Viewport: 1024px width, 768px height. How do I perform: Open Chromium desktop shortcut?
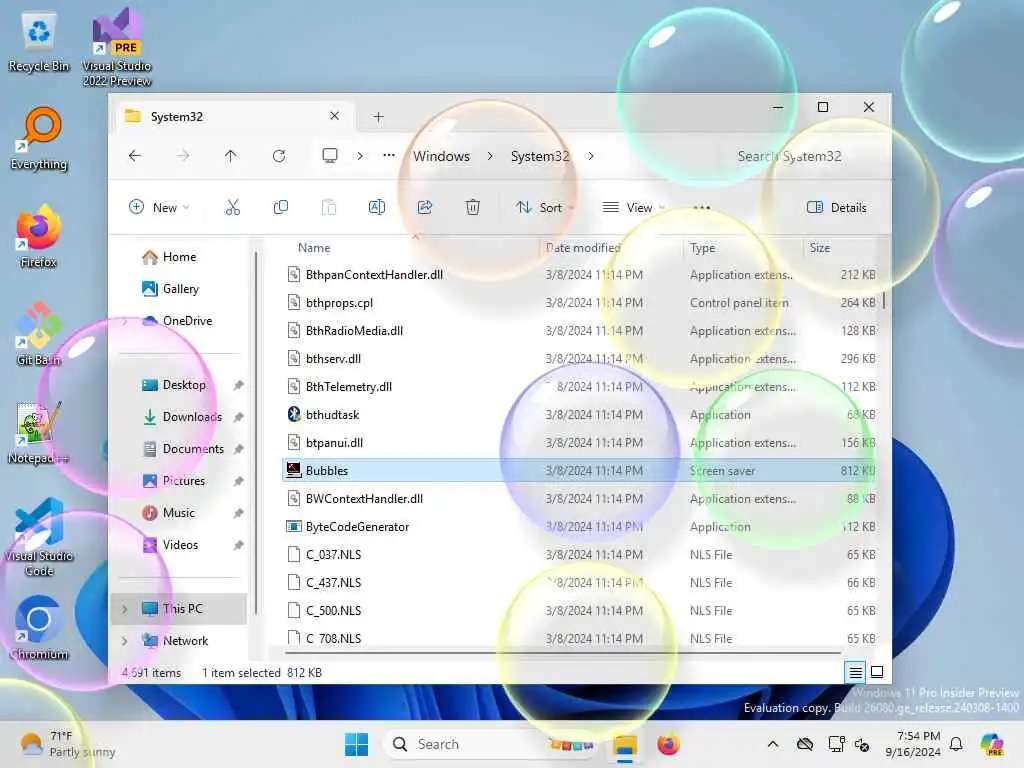[x=39, y=628]
